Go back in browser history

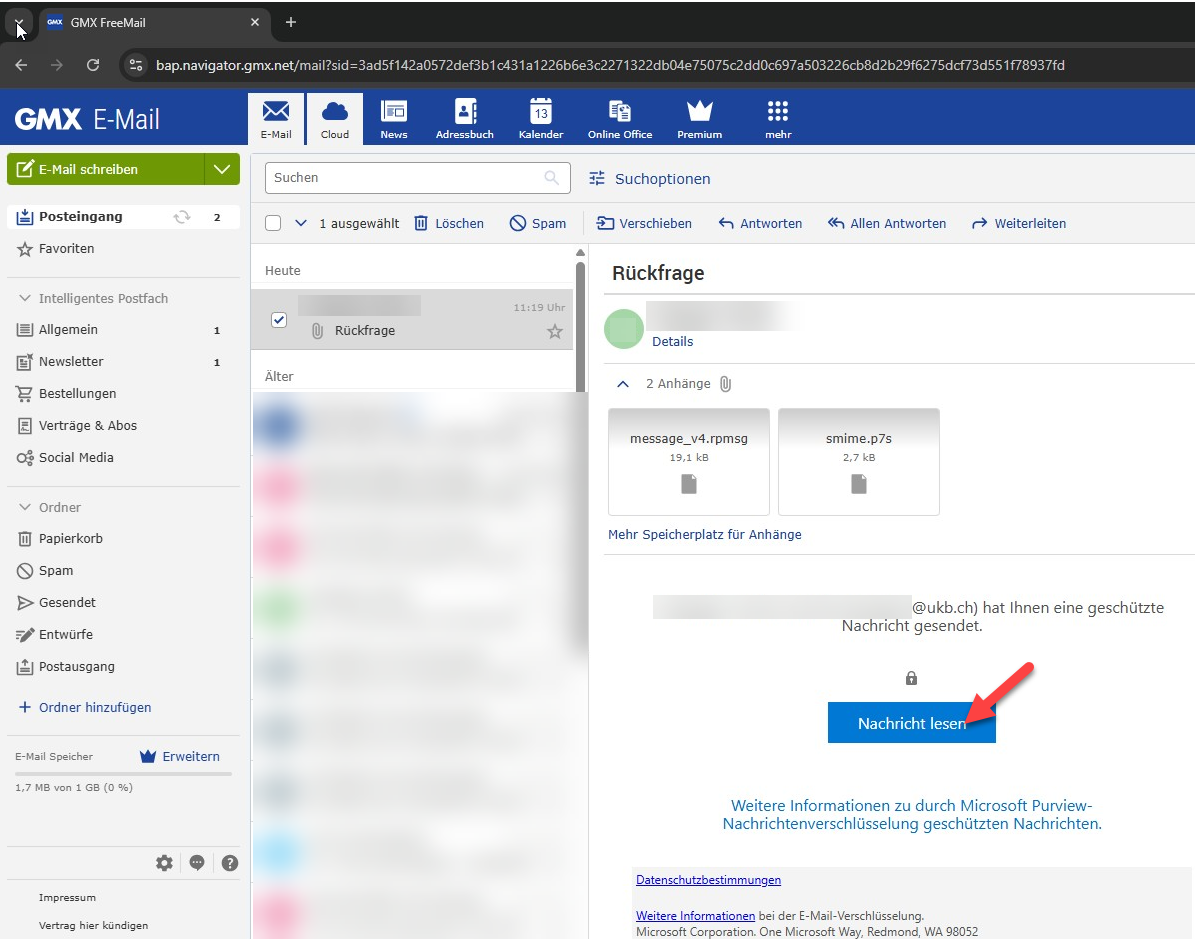coord(21,65)
